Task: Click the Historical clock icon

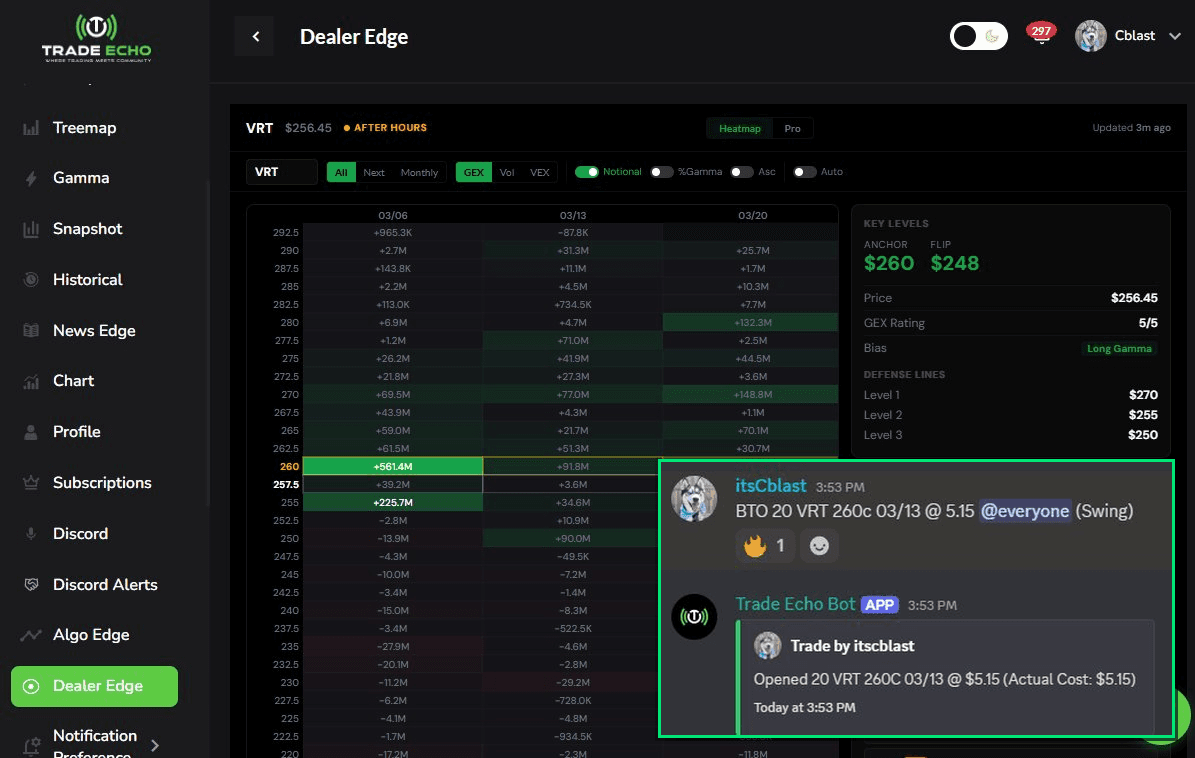Action: tap(31, 280)
